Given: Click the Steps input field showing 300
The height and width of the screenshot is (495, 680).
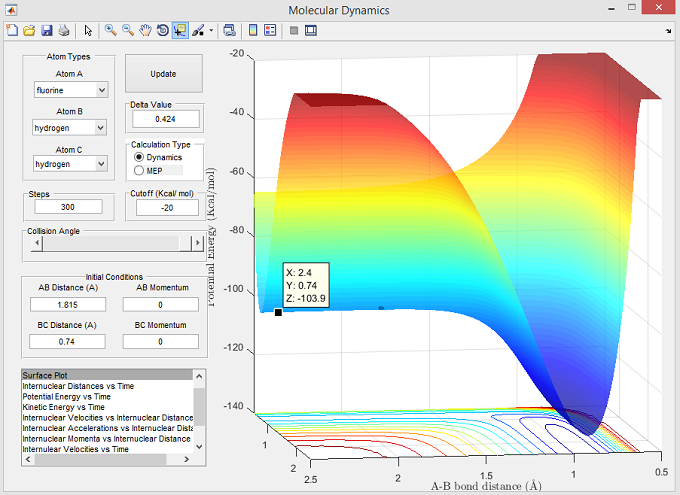Looking at the screenshot, I should pos(68,207).
